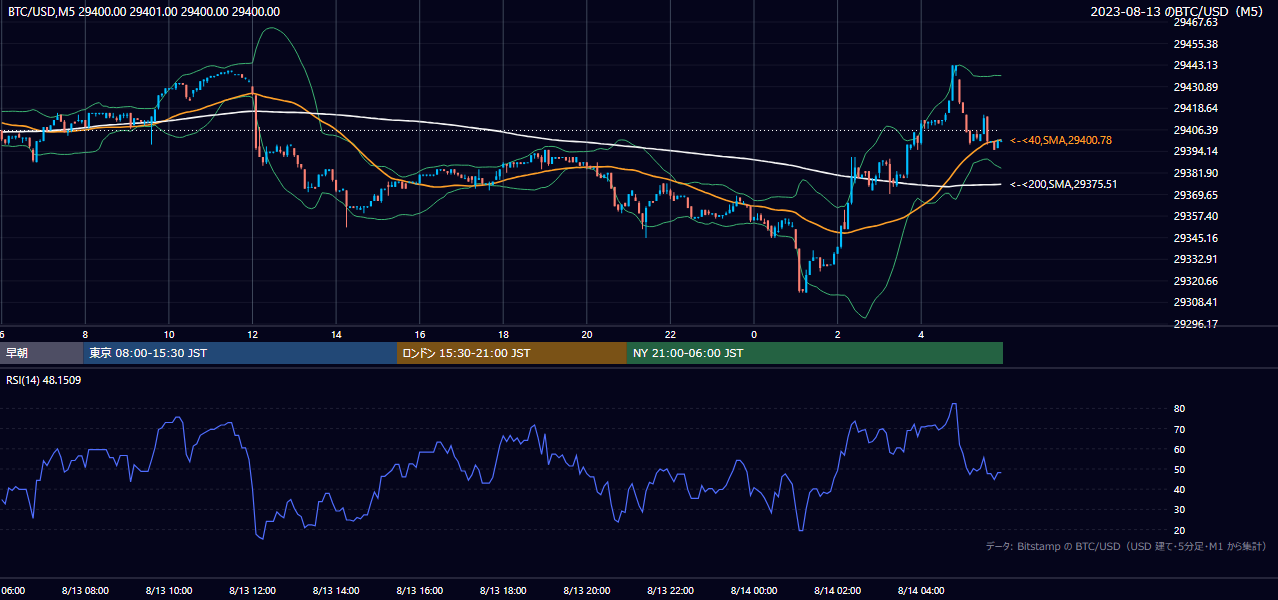Click the 8/13 18:00 time label

[x=503, y=591]
